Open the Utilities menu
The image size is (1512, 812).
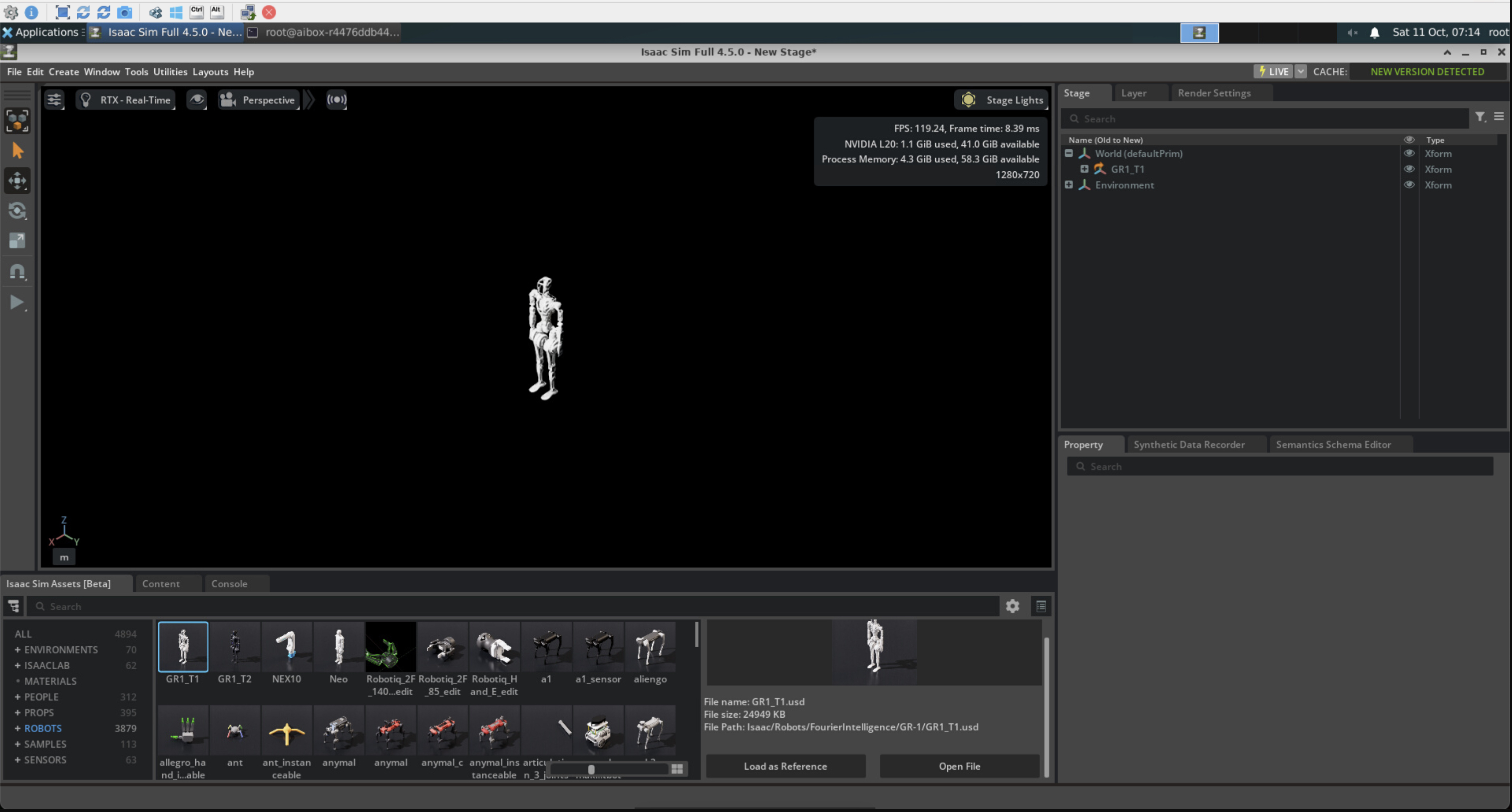pyautogui.click(x=170, y=71)
